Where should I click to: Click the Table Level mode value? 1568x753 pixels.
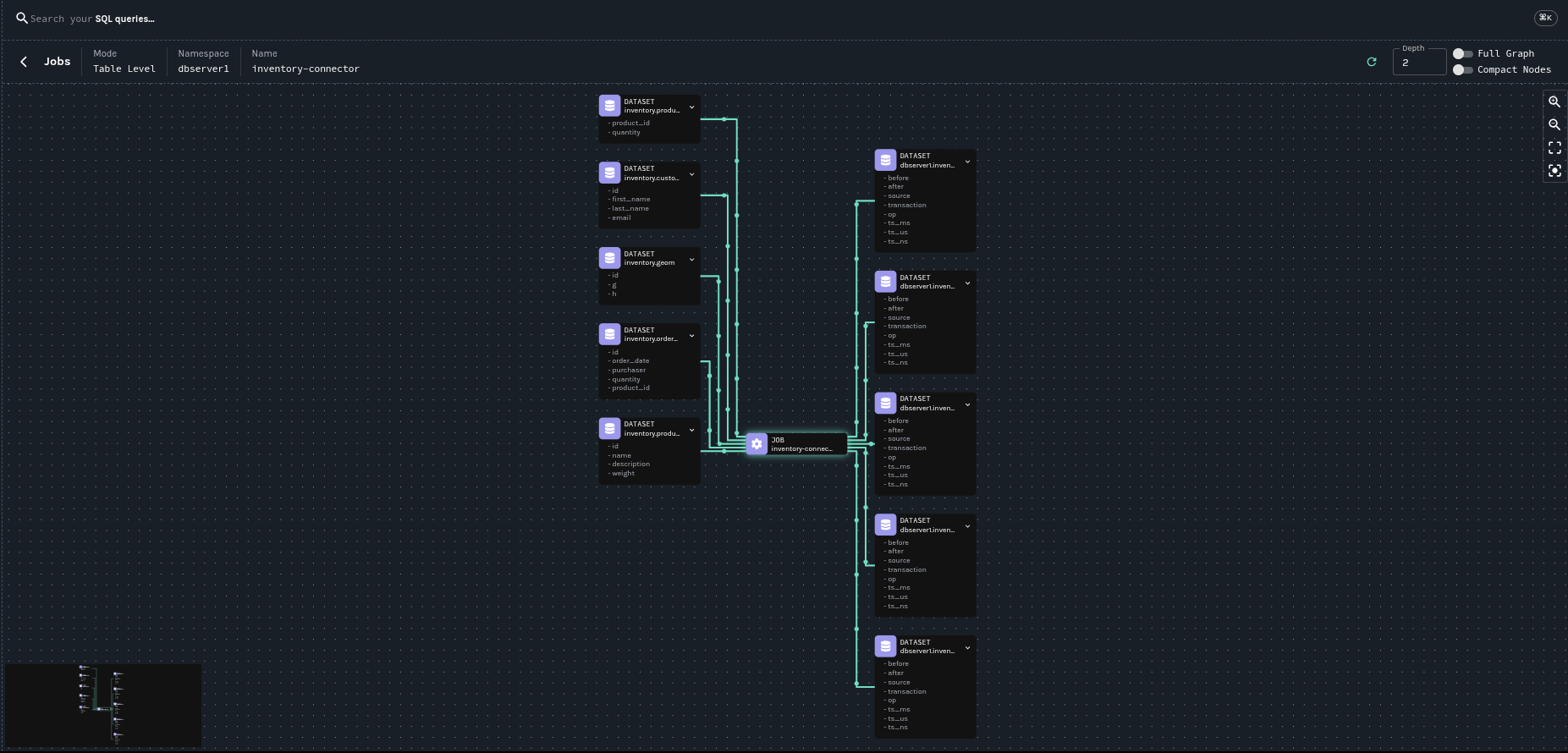coord(124,69)
